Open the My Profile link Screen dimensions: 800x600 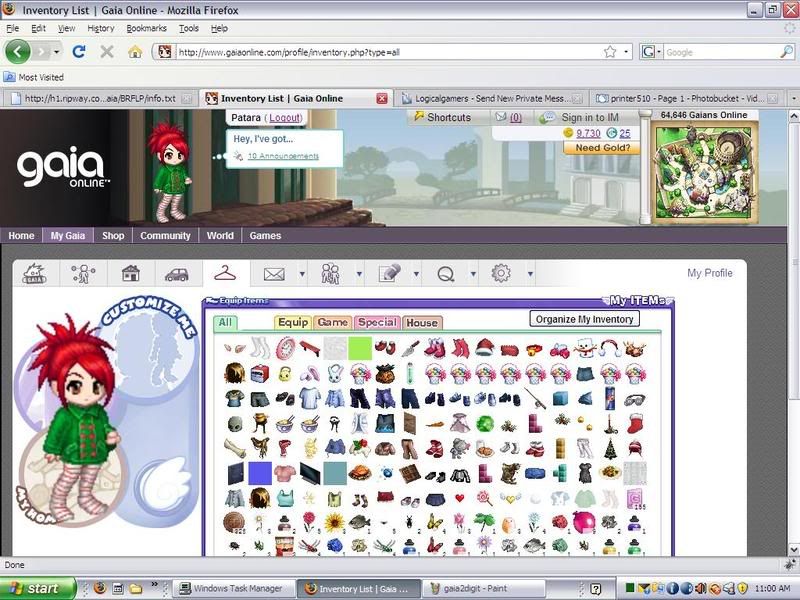click(x=710, y=273)
